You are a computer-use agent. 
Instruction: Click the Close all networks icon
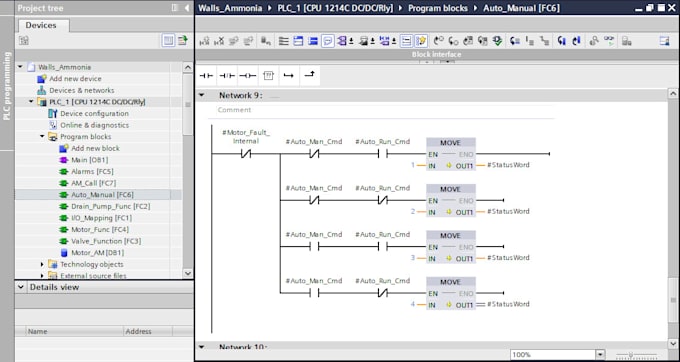pos(313,41)
